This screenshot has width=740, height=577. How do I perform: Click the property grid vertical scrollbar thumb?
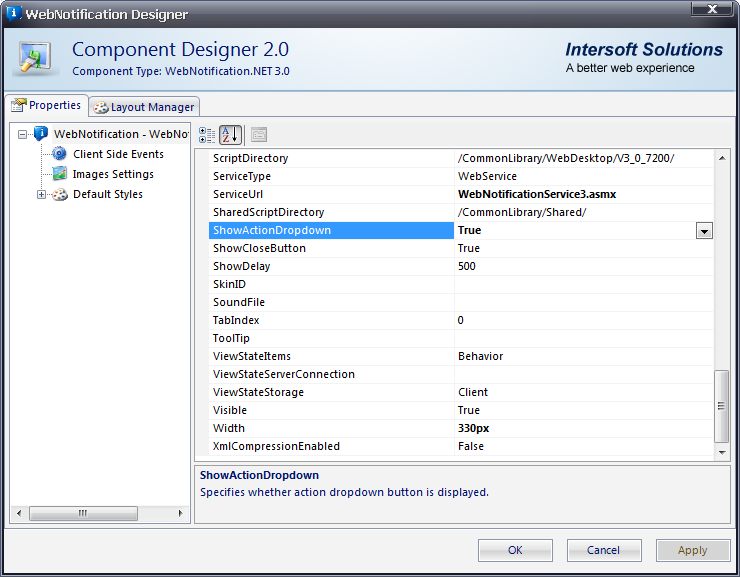pyautogui.click(x=723, y=405)
